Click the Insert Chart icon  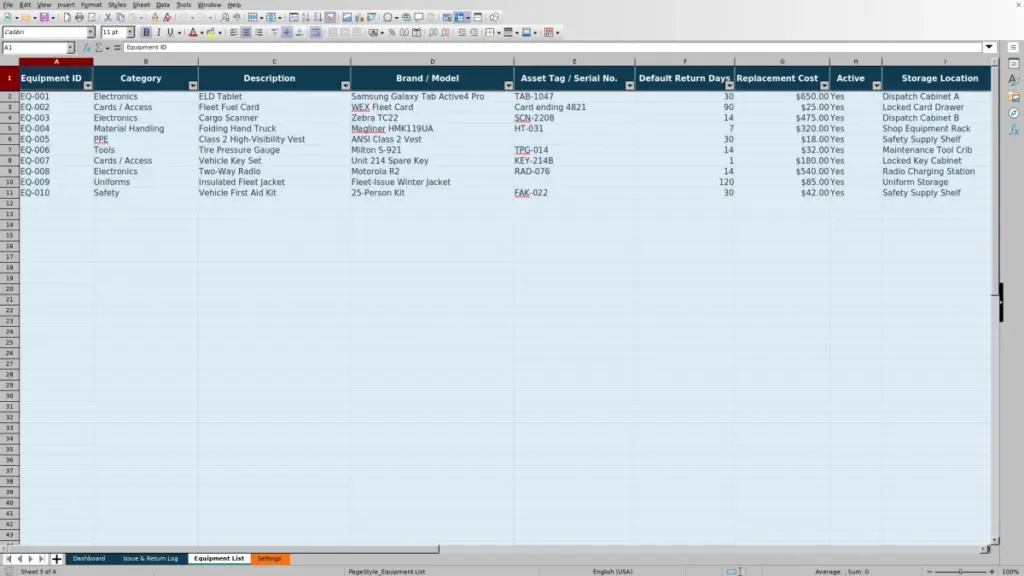[x=359, y=18]
